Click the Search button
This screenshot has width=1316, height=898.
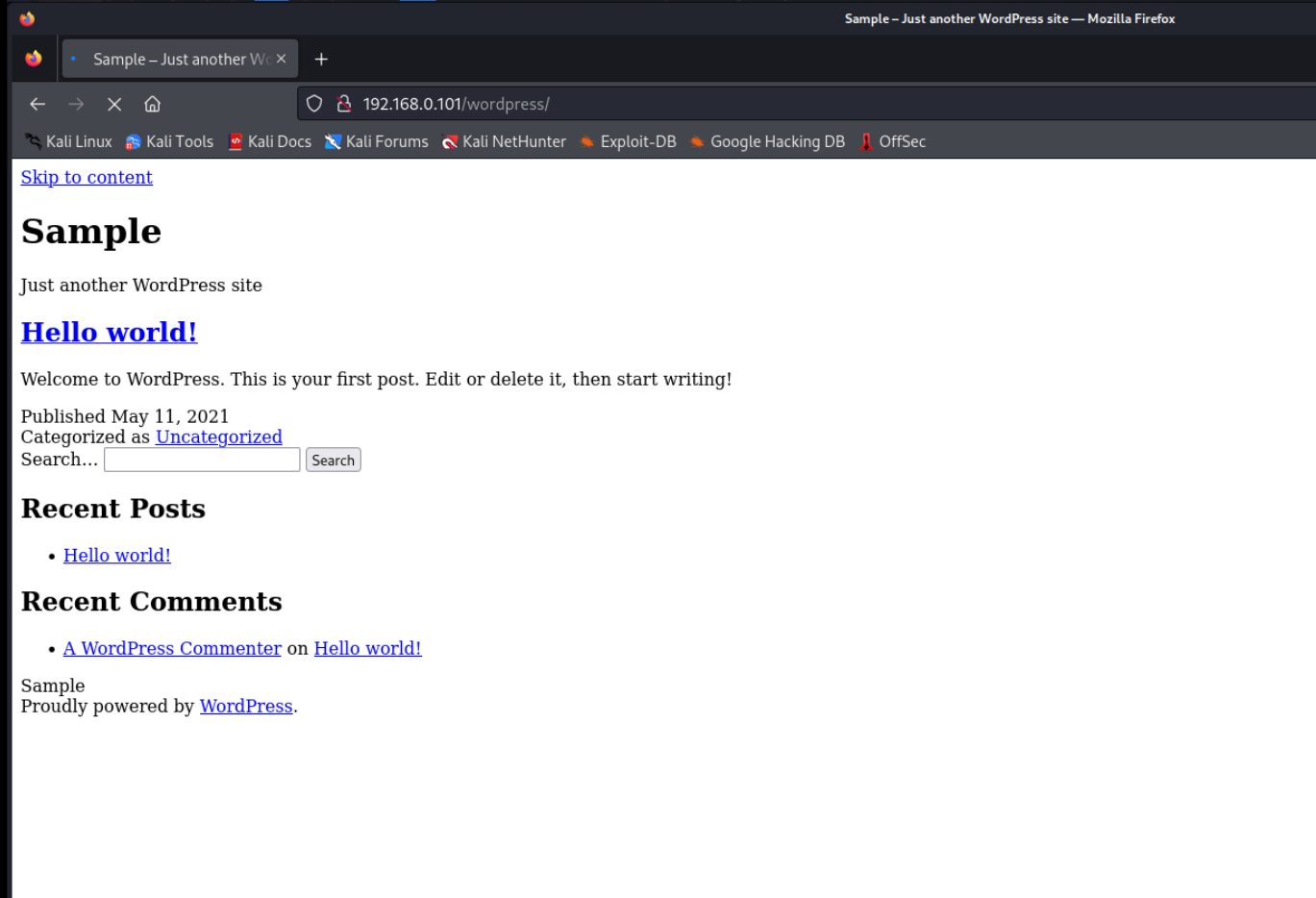point(333,460)
